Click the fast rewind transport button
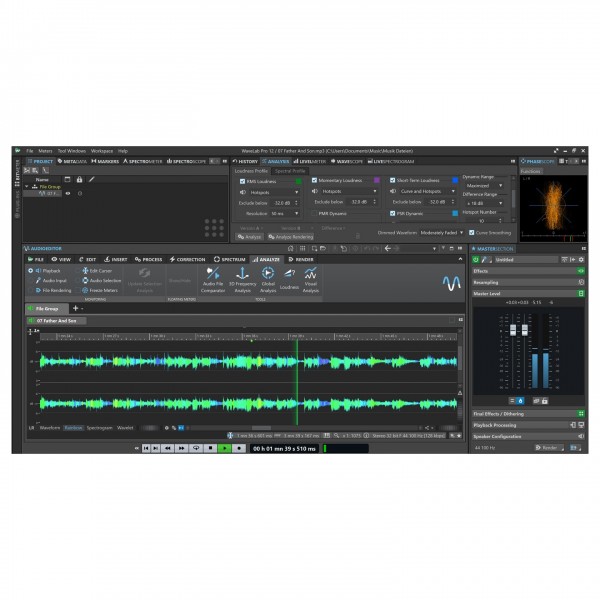Image resolution: width=600 pixels, height=600 pixels. coord(168,448)
